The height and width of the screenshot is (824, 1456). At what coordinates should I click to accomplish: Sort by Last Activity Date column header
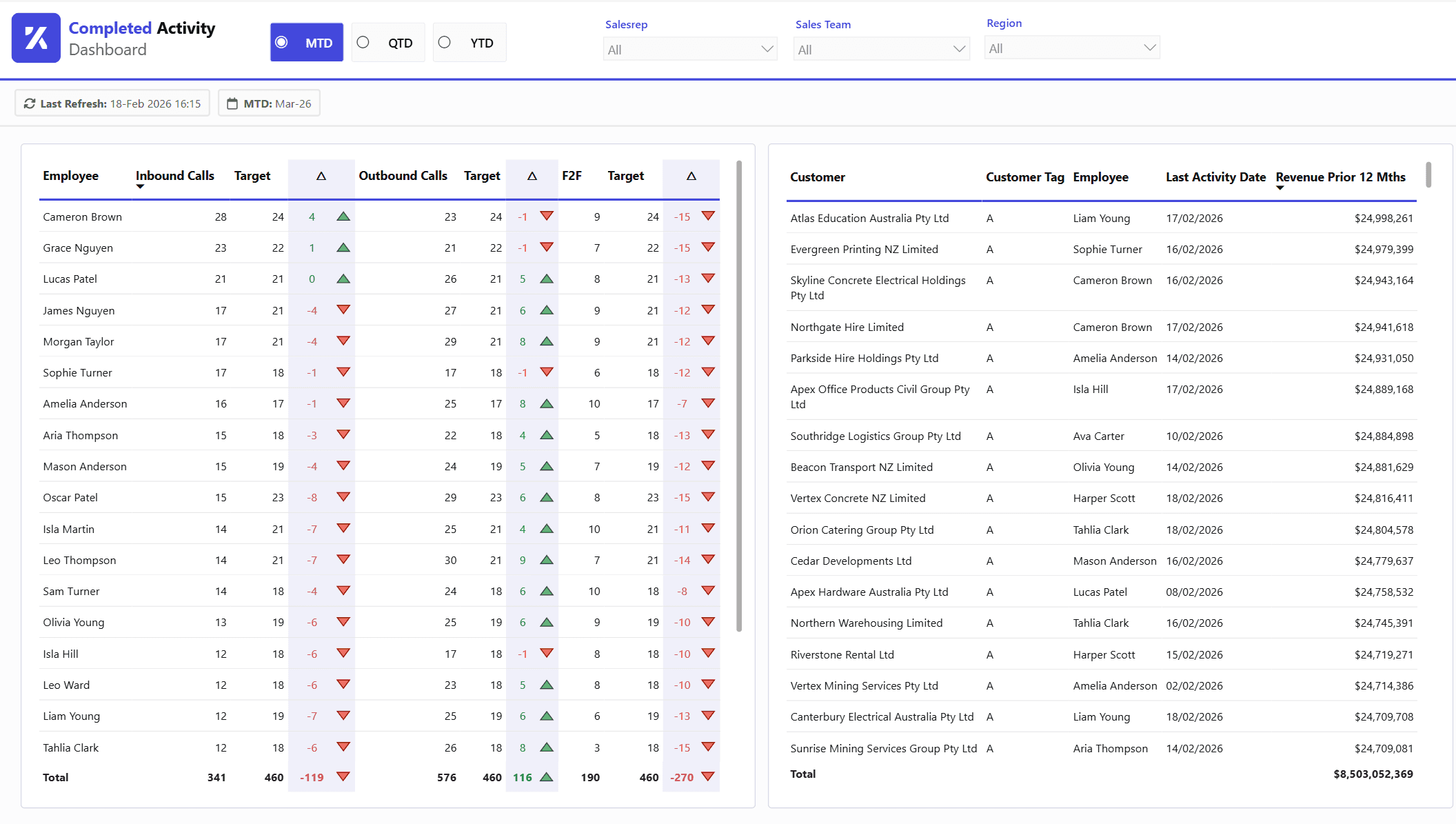coord(1215,177)
